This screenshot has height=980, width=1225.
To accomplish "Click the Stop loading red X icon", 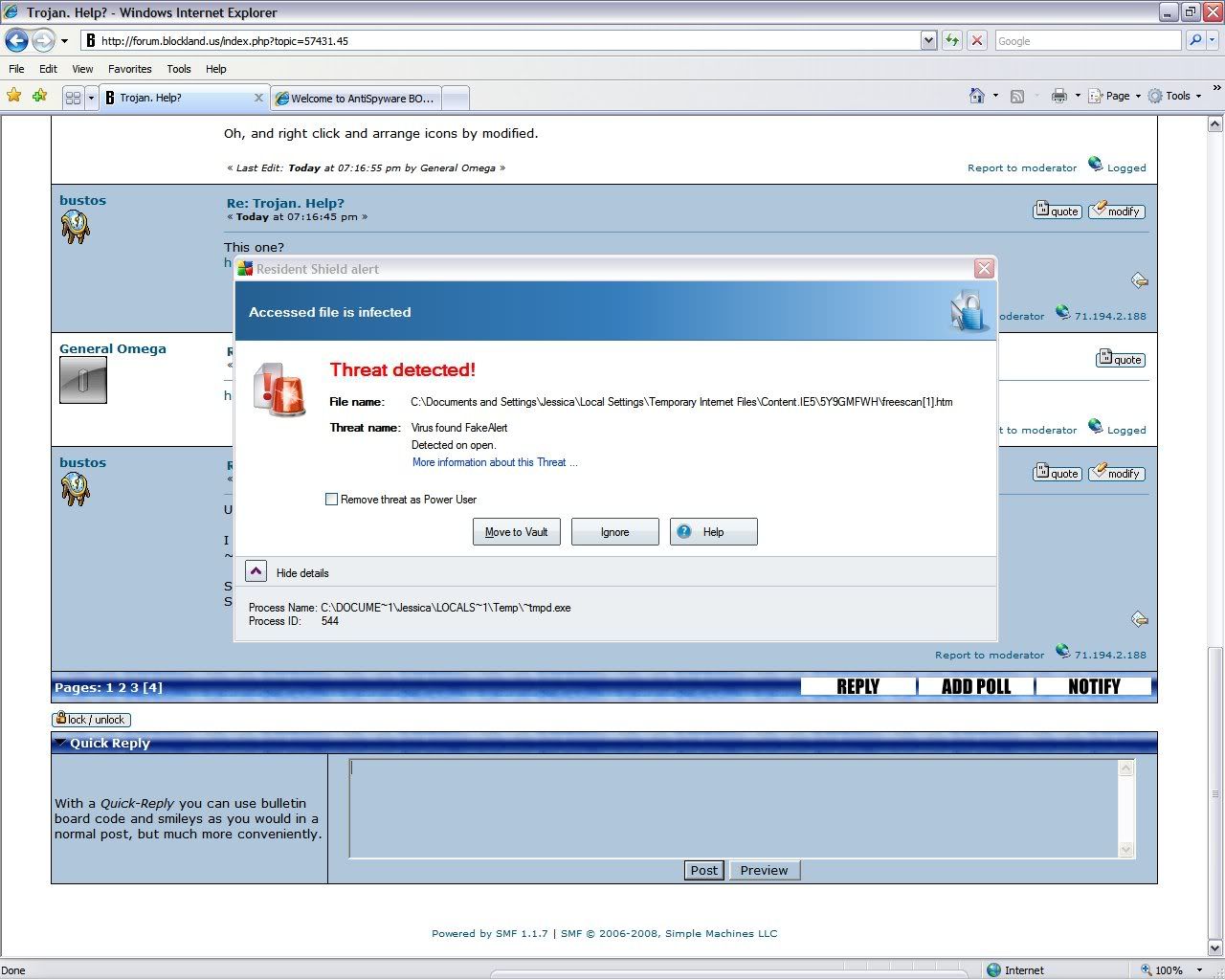I will click(x=976, y=40).
